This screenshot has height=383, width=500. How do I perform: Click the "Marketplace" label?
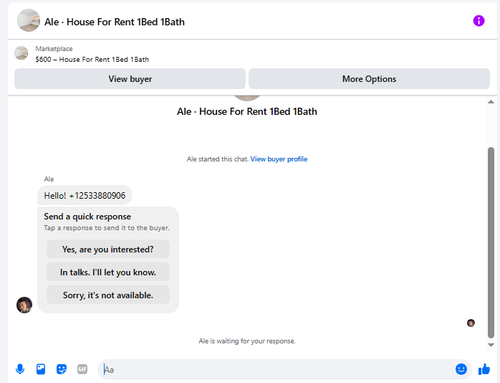(54, 49)
